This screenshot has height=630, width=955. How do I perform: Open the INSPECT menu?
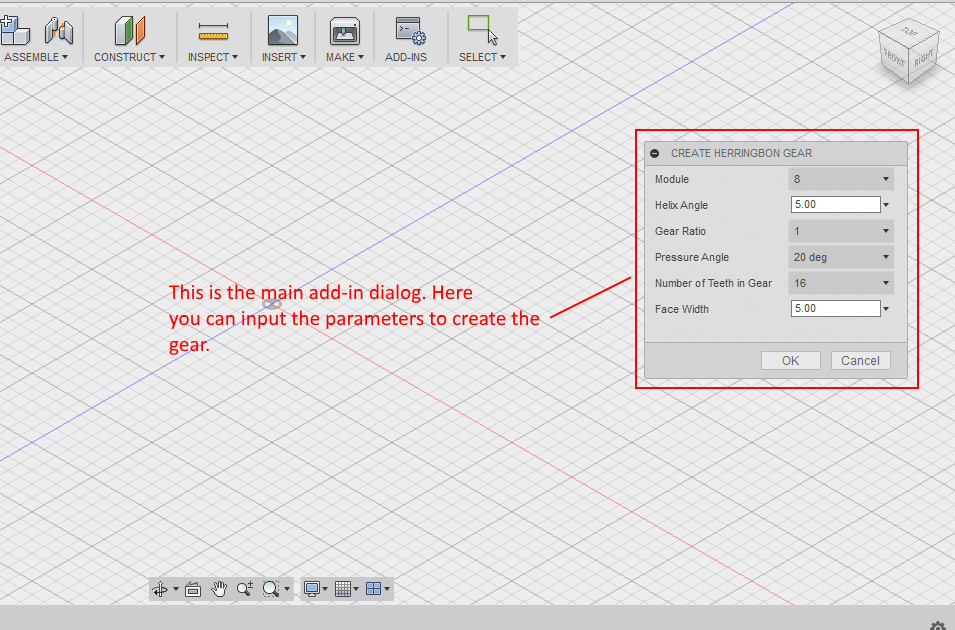[213, 57]
